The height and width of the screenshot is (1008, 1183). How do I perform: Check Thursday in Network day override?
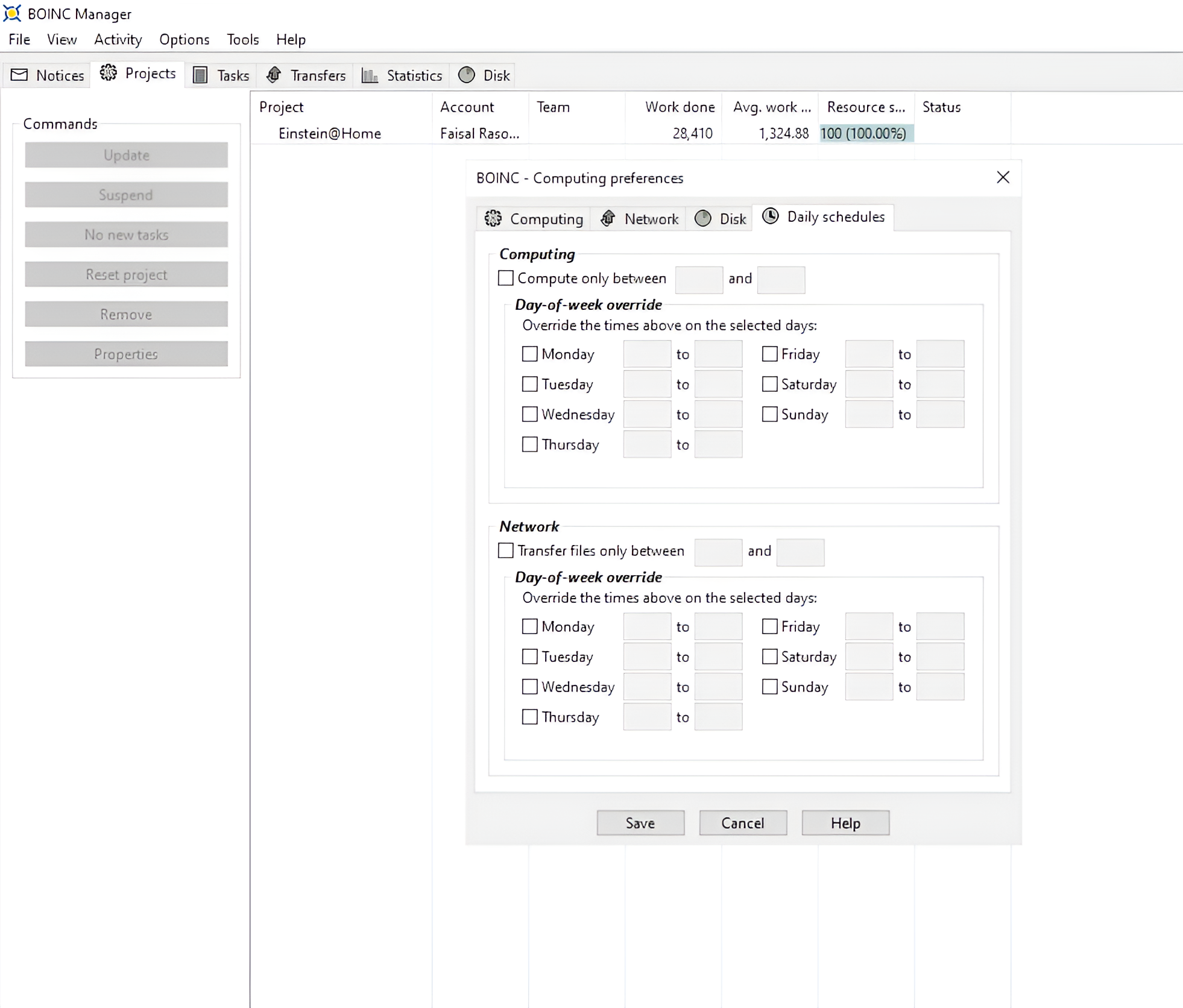529,717
